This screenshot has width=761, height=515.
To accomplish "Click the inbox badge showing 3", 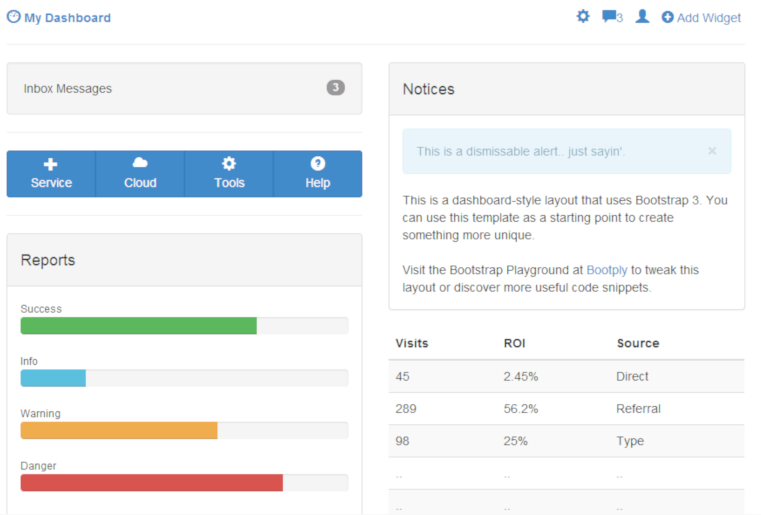I will 336,88.
